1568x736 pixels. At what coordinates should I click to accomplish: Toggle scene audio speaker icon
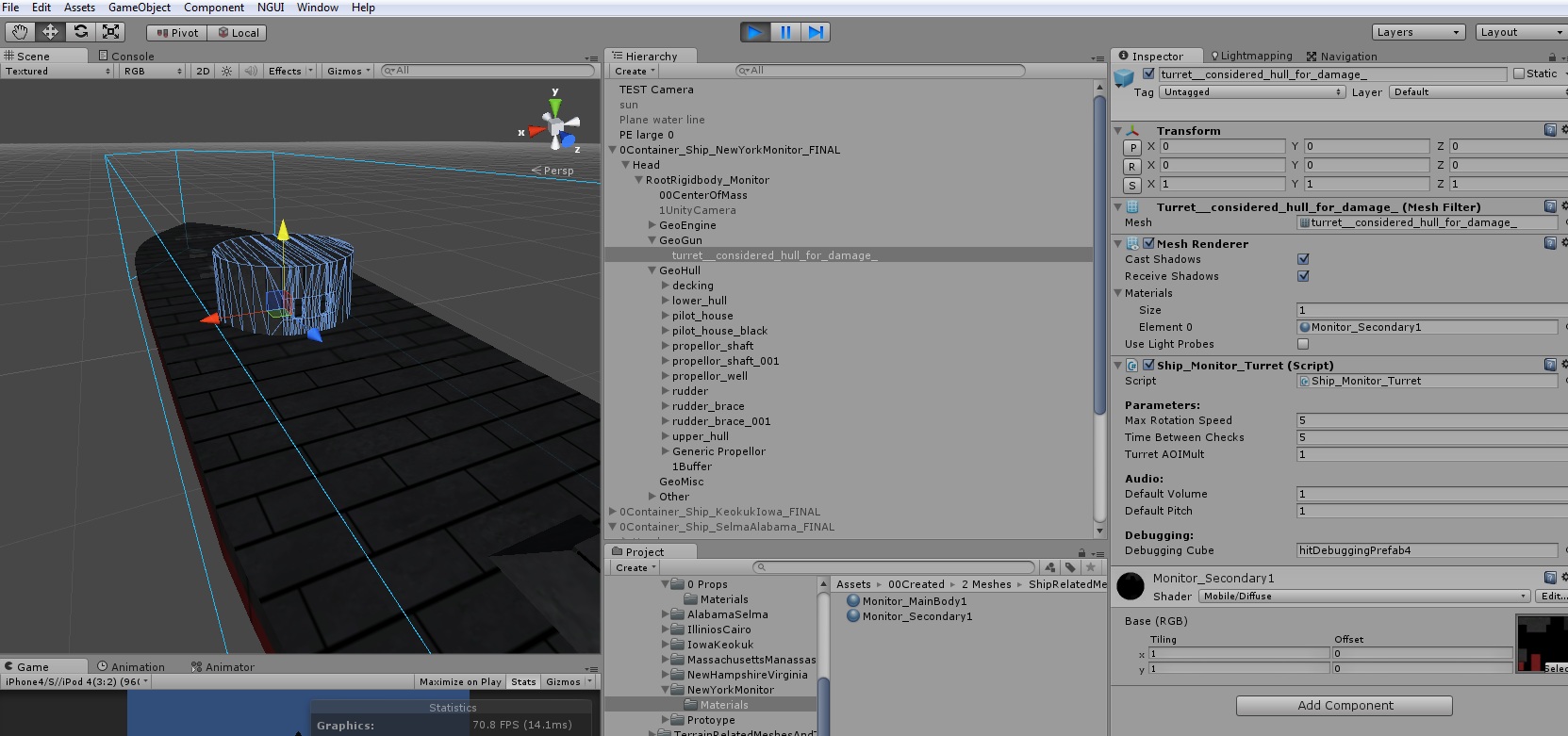click(251, 72)
